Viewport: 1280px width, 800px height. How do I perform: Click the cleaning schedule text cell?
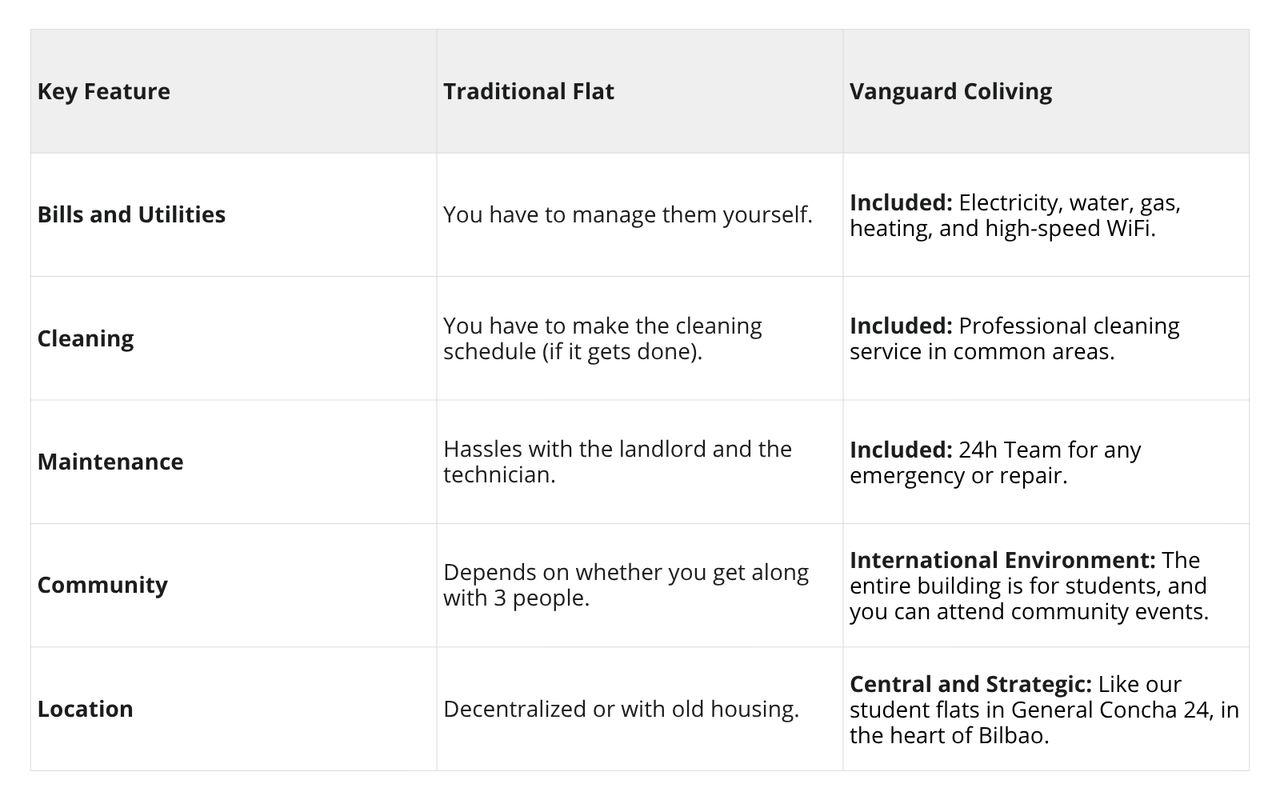click(602, 338)
